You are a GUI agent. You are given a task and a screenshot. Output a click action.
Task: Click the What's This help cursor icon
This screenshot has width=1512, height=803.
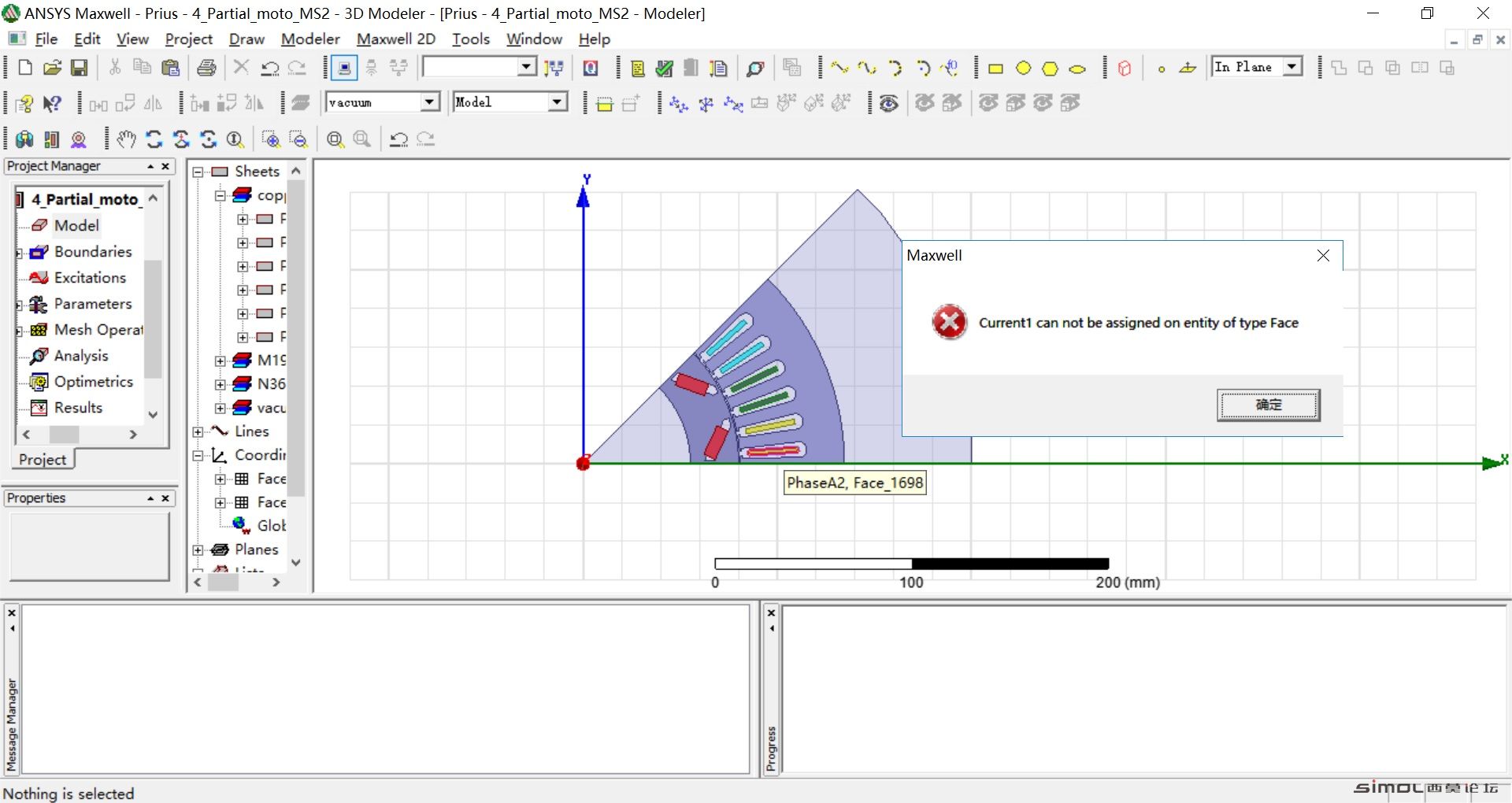(x=52, y=103)
